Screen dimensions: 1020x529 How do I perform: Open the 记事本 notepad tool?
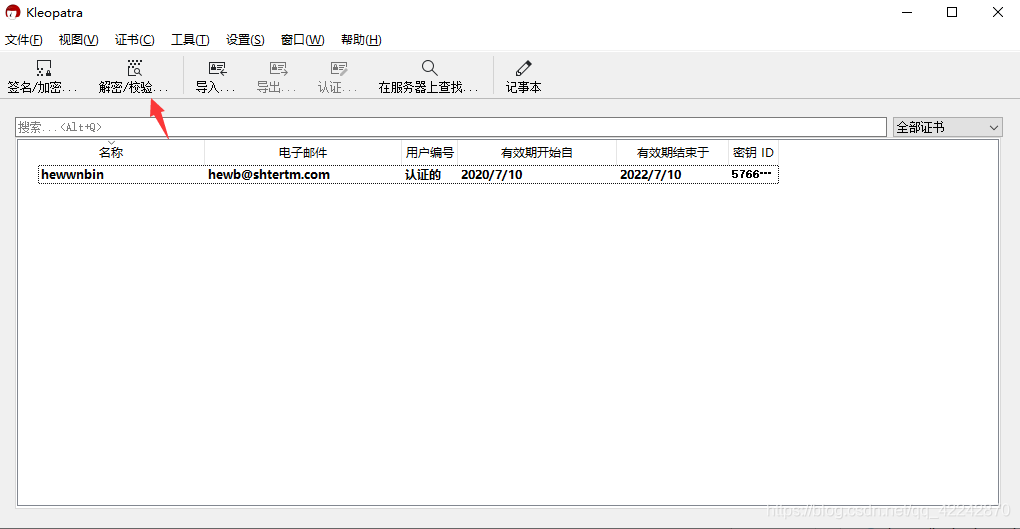[x=524, y=76]
